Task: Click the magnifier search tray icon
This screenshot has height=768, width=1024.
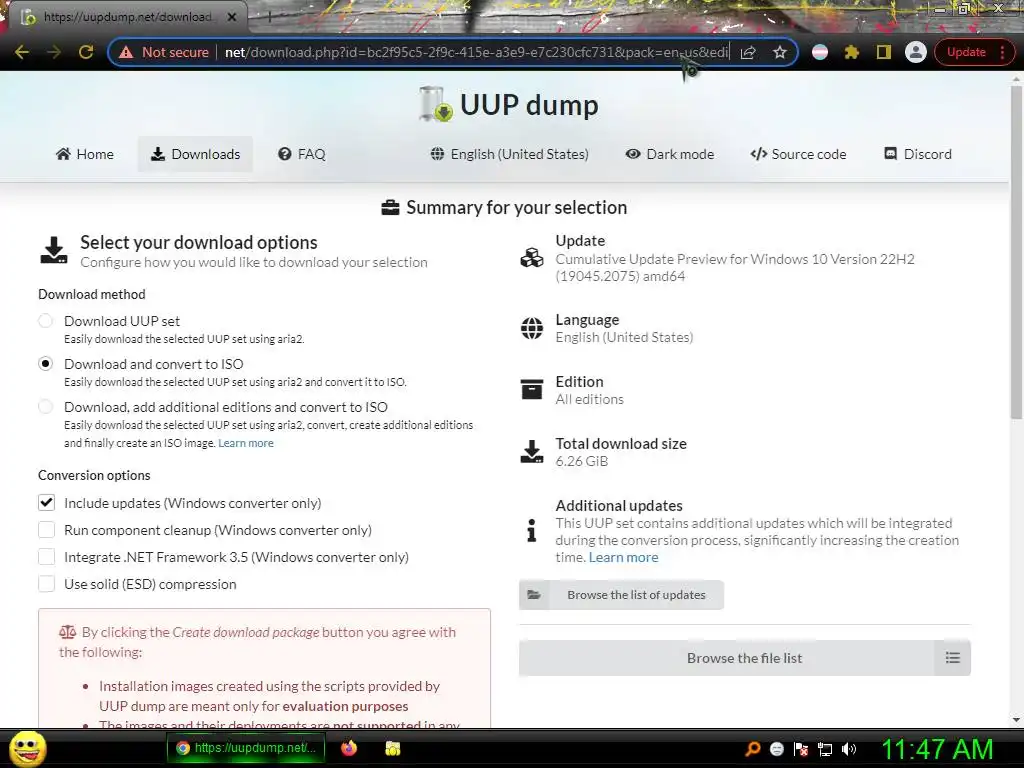Action: click(752, 749)
